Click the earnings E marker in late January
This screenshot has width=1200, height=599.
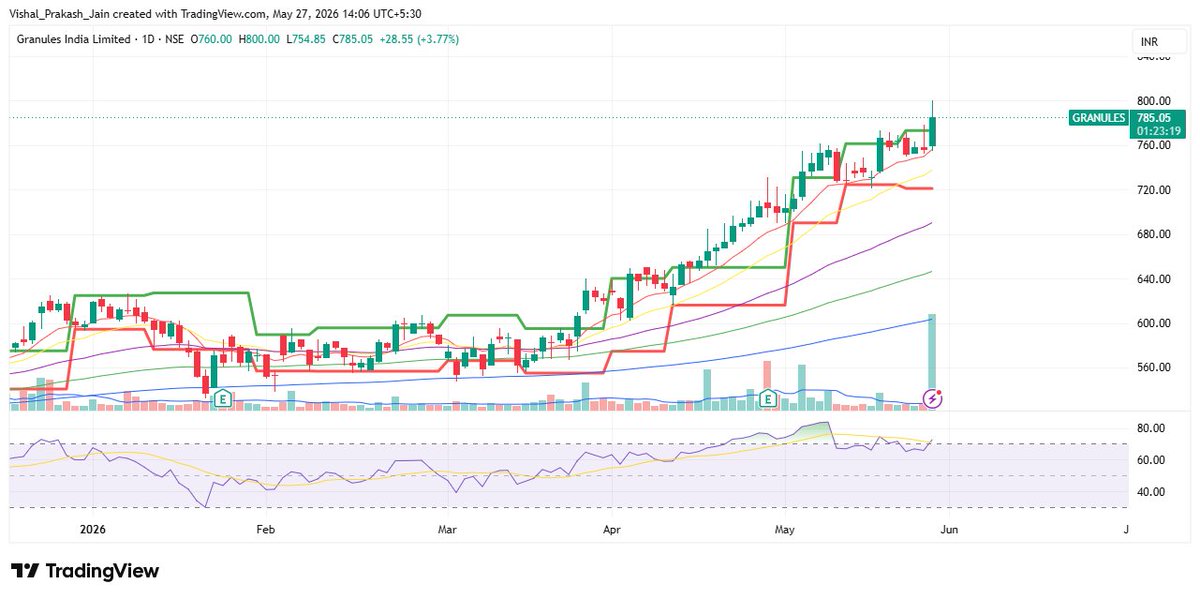pyautogui.click(x=225, y=398)
